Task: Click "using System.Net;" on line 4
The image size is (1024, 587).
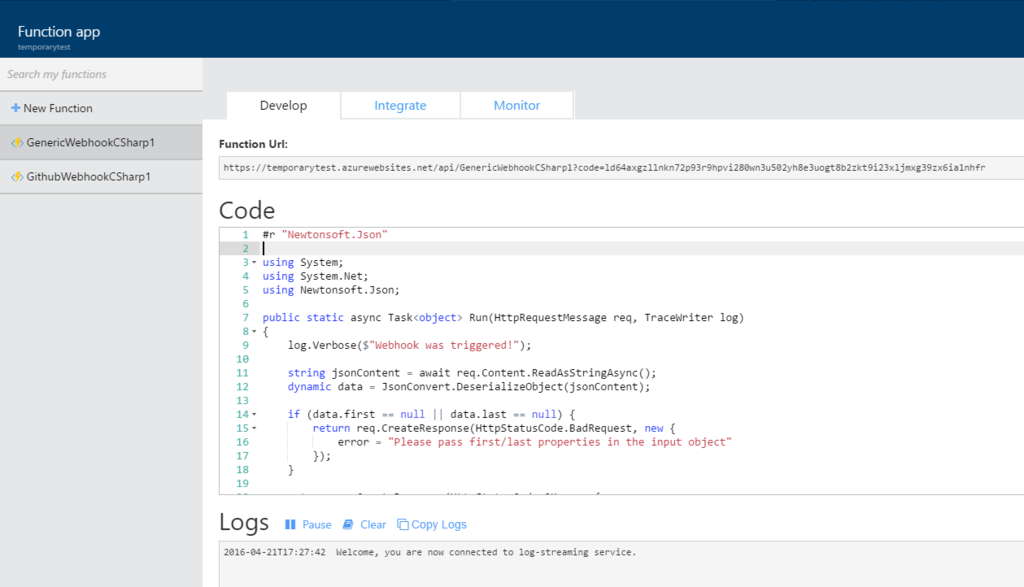Action: pos(315,276)
